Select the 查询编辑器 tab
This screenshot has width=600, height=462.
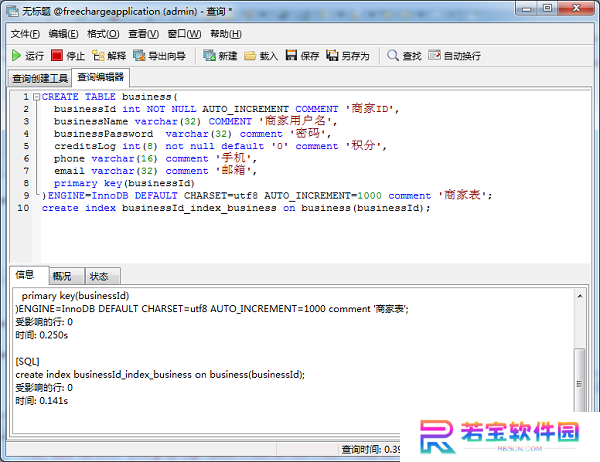click(x=101, y=77)
